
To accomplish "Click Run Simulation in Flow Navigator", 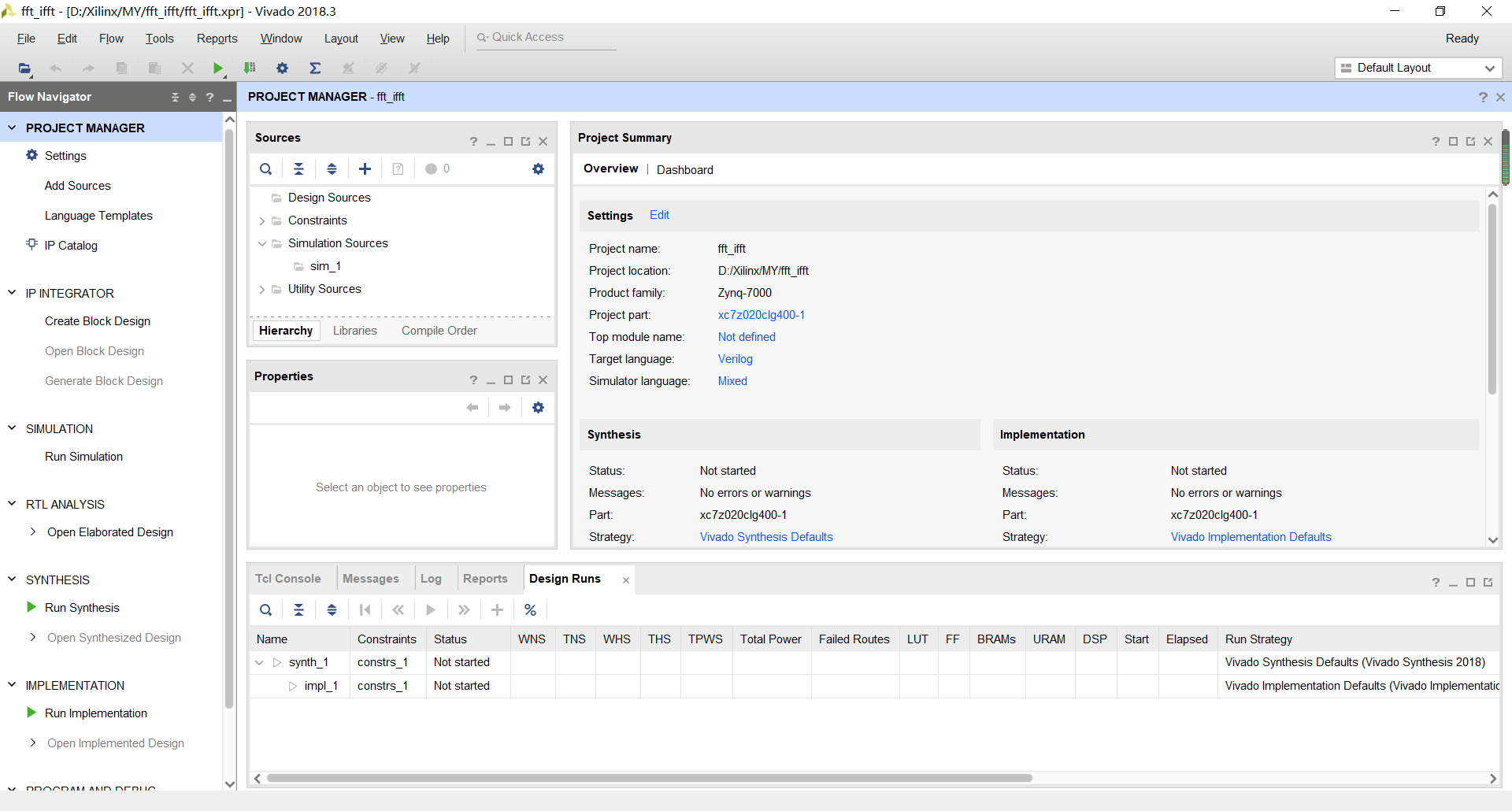I will 83,457.
